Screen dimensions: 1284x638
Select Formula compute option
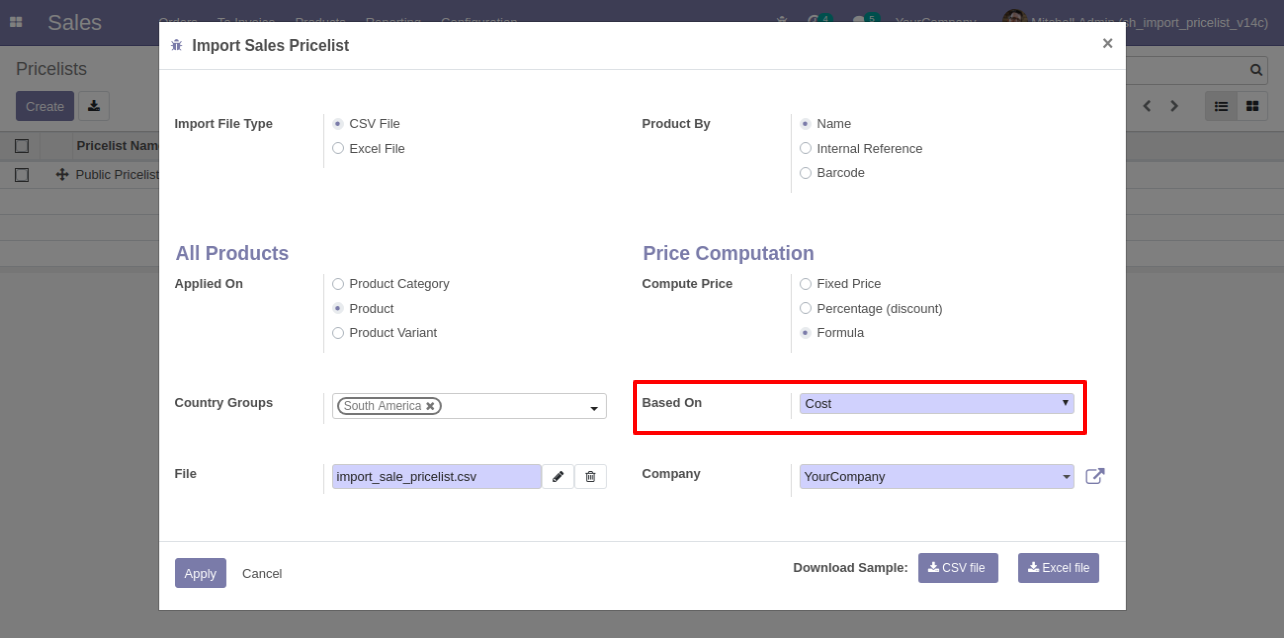click(806, 333)
